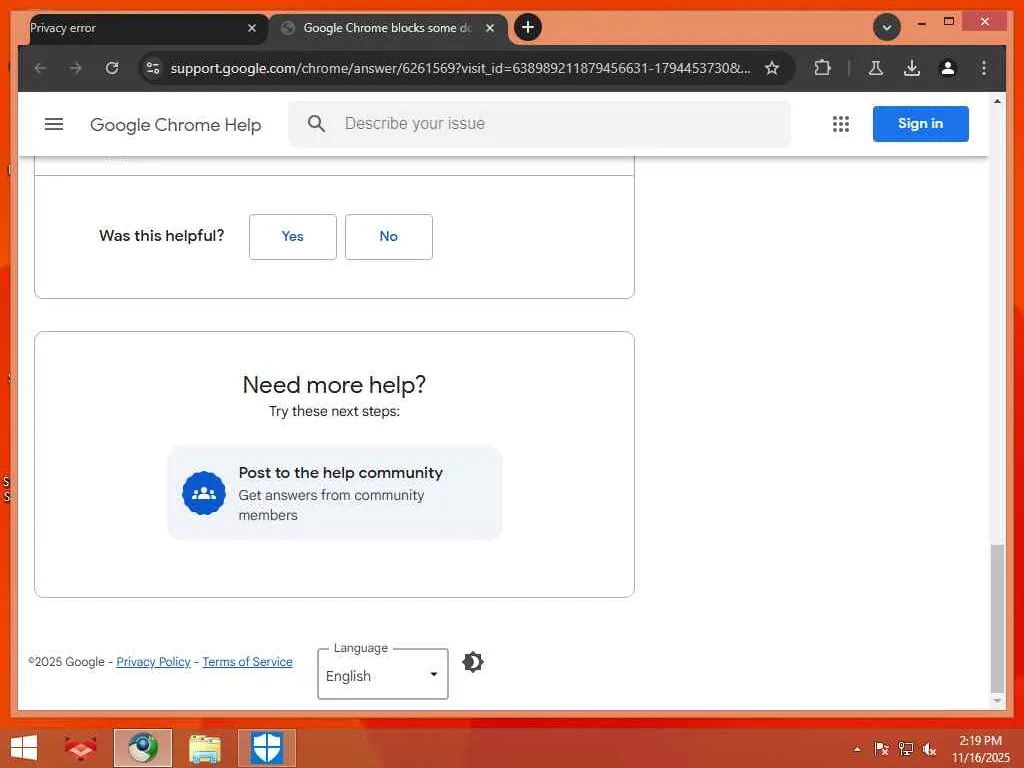1024x768 pixels.
Task: Open the shield app in taskbar
Action: coord(266,748)
